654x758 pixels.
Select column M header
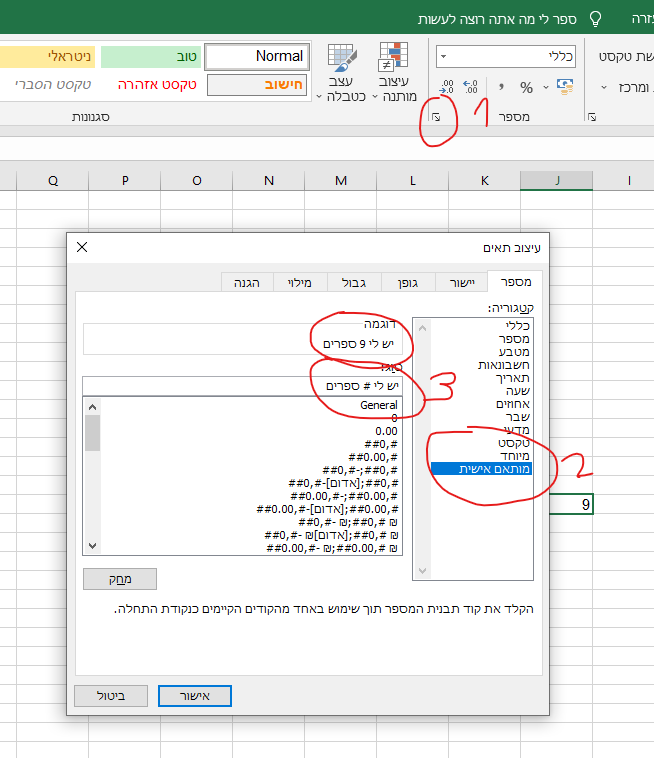click(x=341, y=181)
